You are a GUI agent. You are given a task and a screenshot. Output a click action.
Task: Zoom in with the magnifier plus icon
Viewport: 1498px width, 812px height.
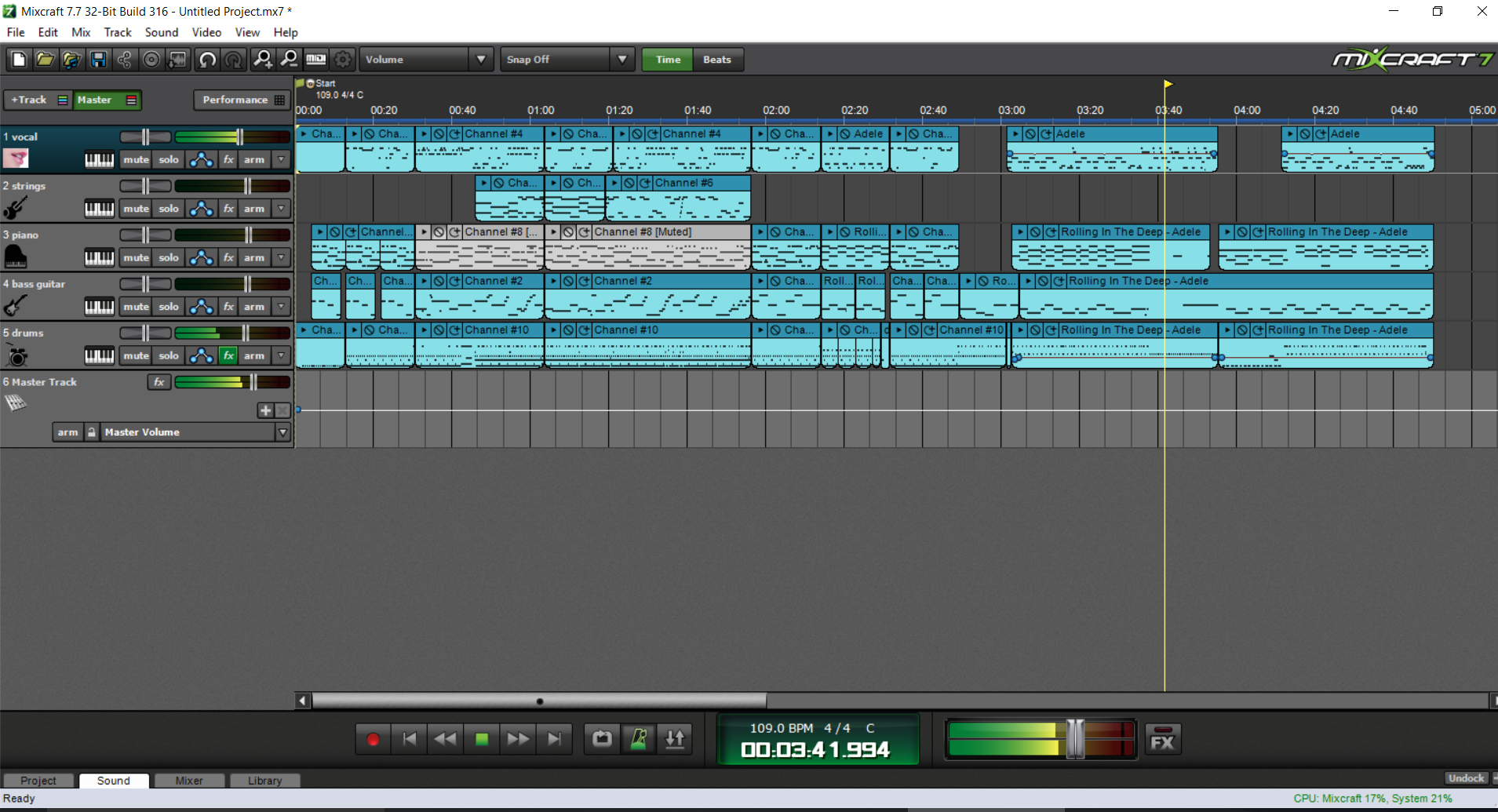point(262,60)
